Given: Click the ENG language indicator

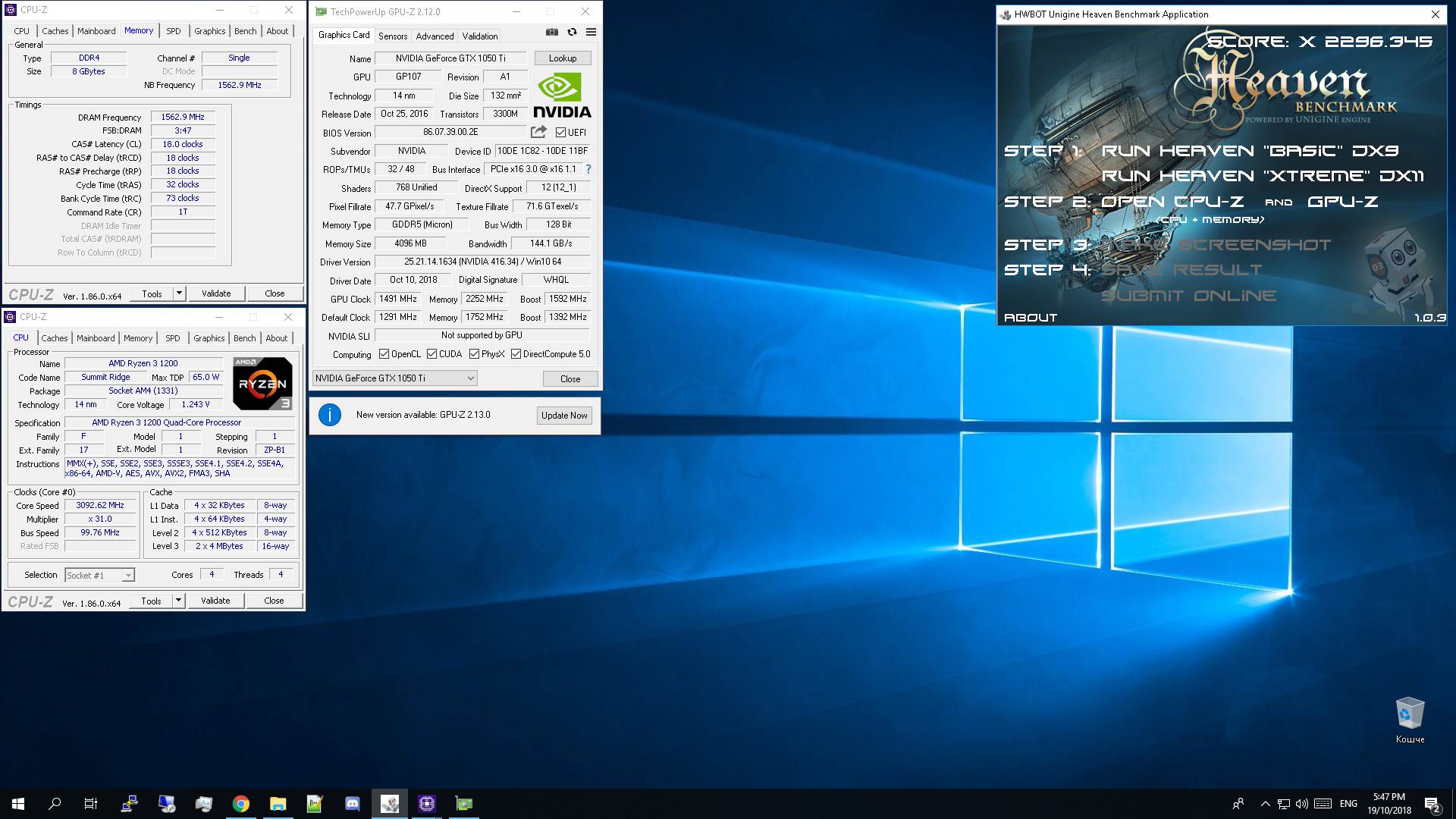Looking at the screenshot, I should pos(1348,804).
